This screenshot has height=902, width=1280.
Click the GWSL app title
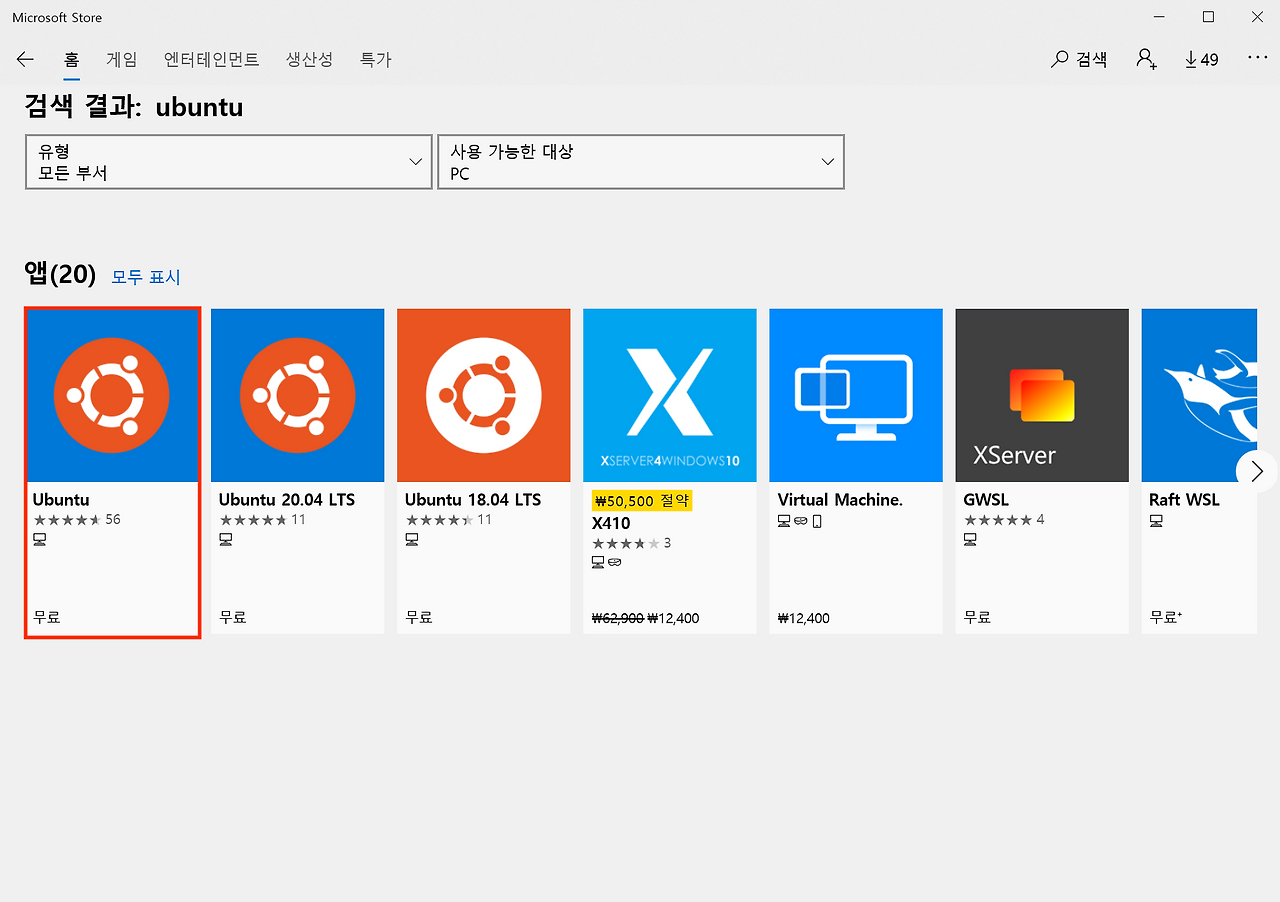click(x=987, y=500)
